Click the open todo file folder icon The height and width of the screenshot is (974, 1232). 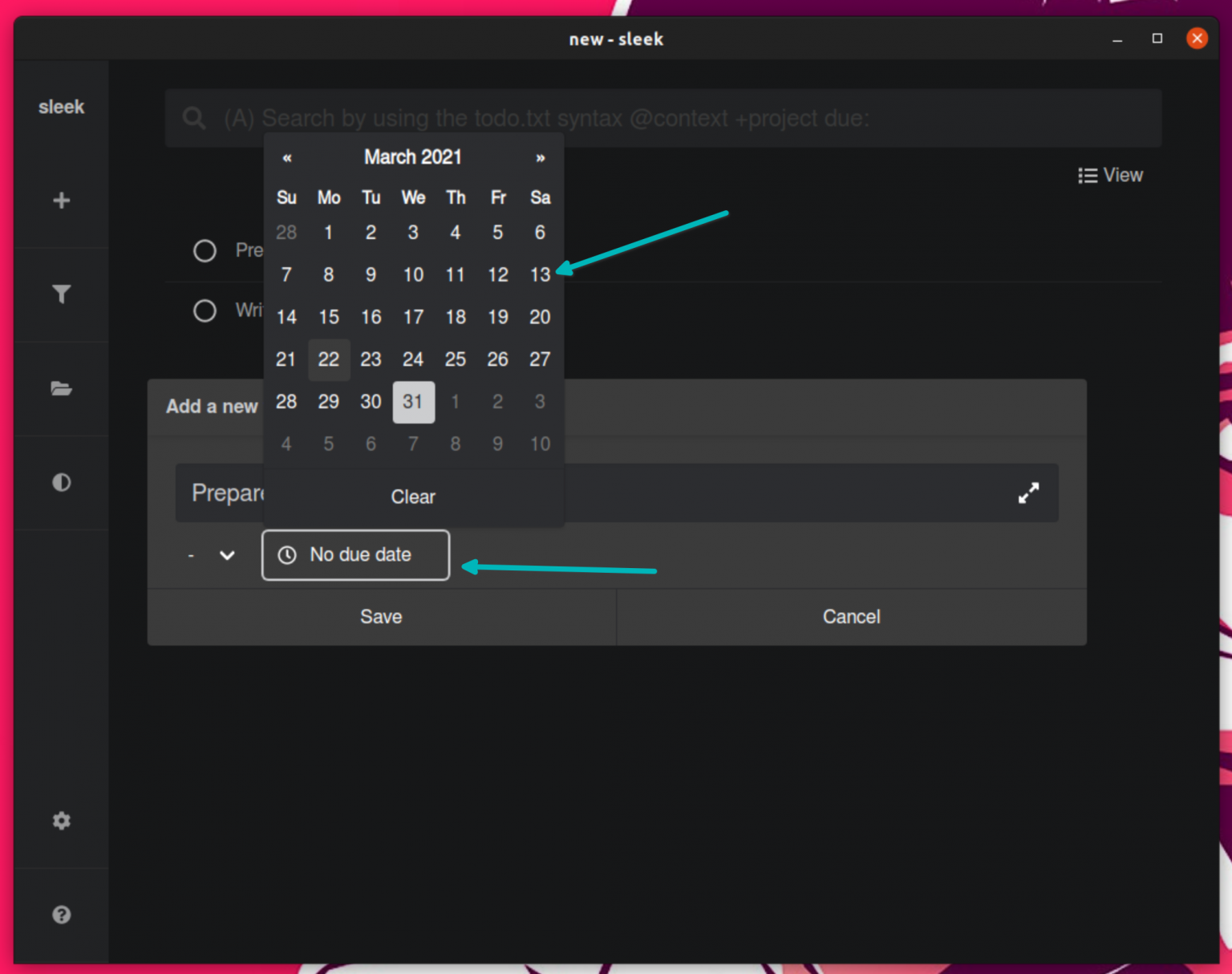(x=61, y=388)
